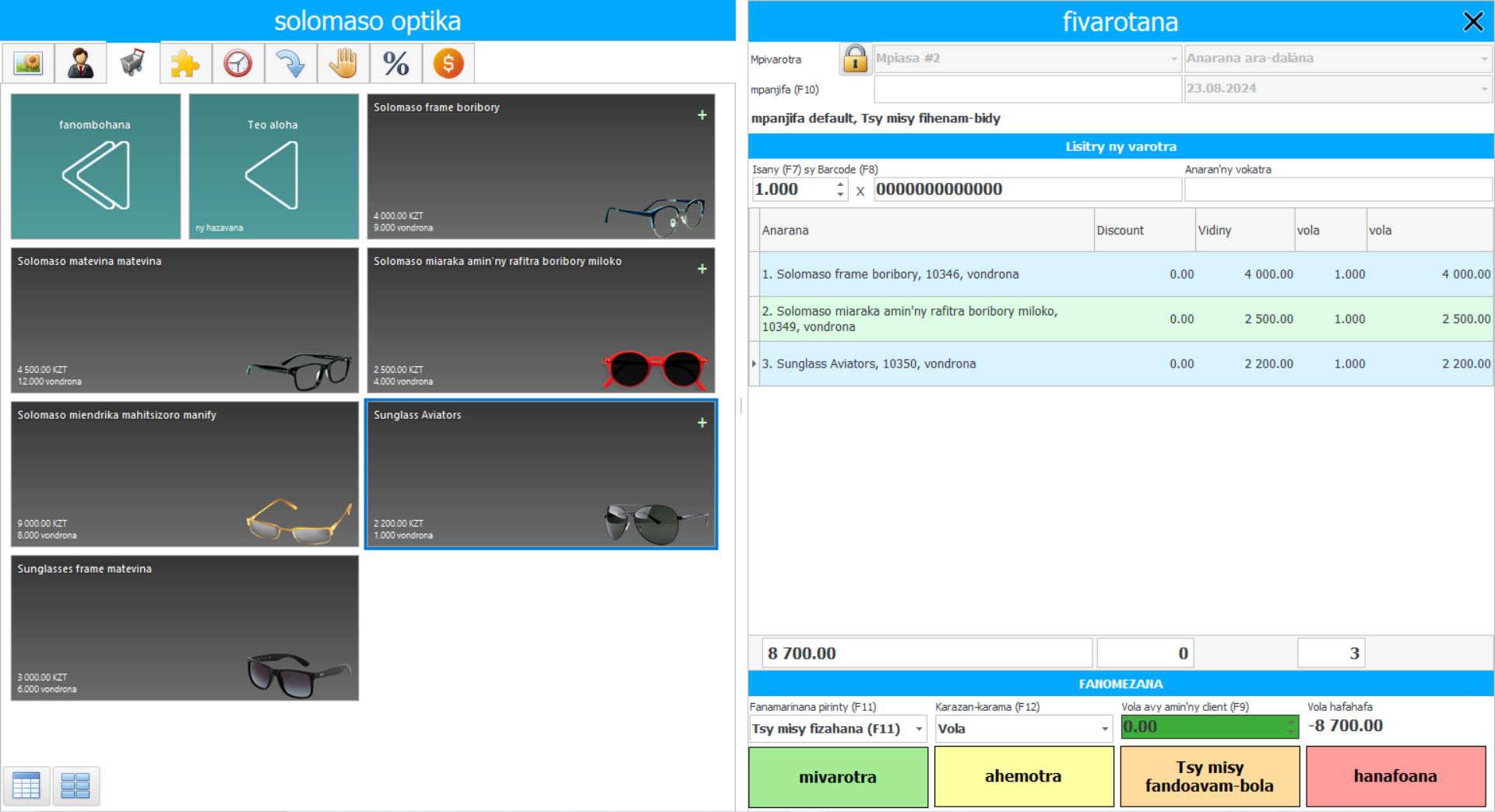Click the picture icon in the toolbar

[x=28, y=63]
